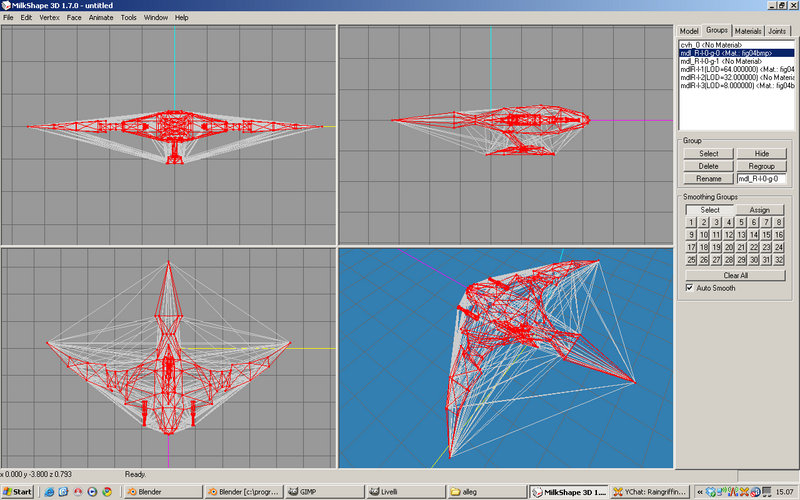Screen dimensions: 800x500
Task: Open the Vertex menu
Action: coord(50,17)
